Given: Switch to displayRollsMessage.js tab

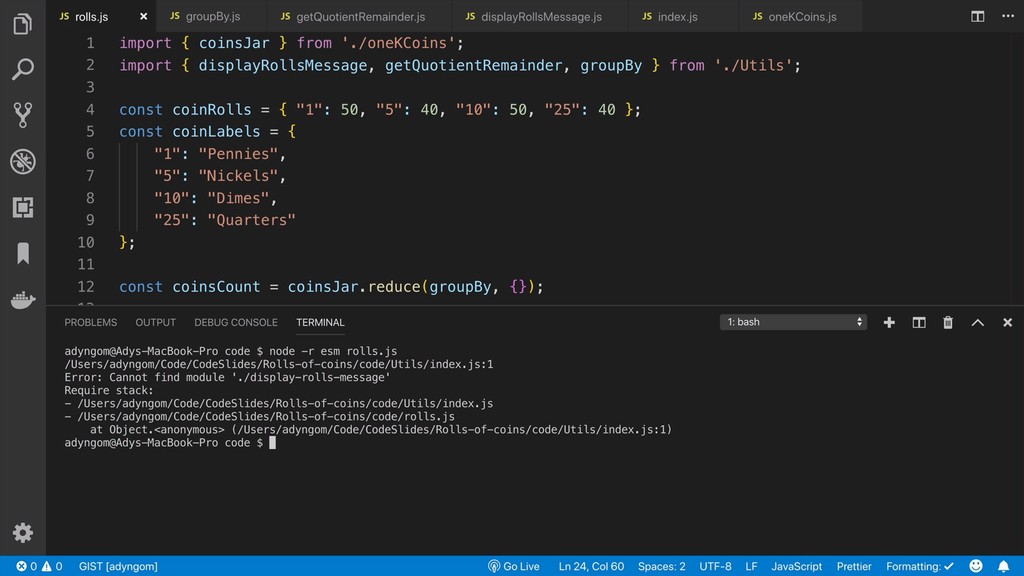Looking at the screenshot, I should 539,16.
